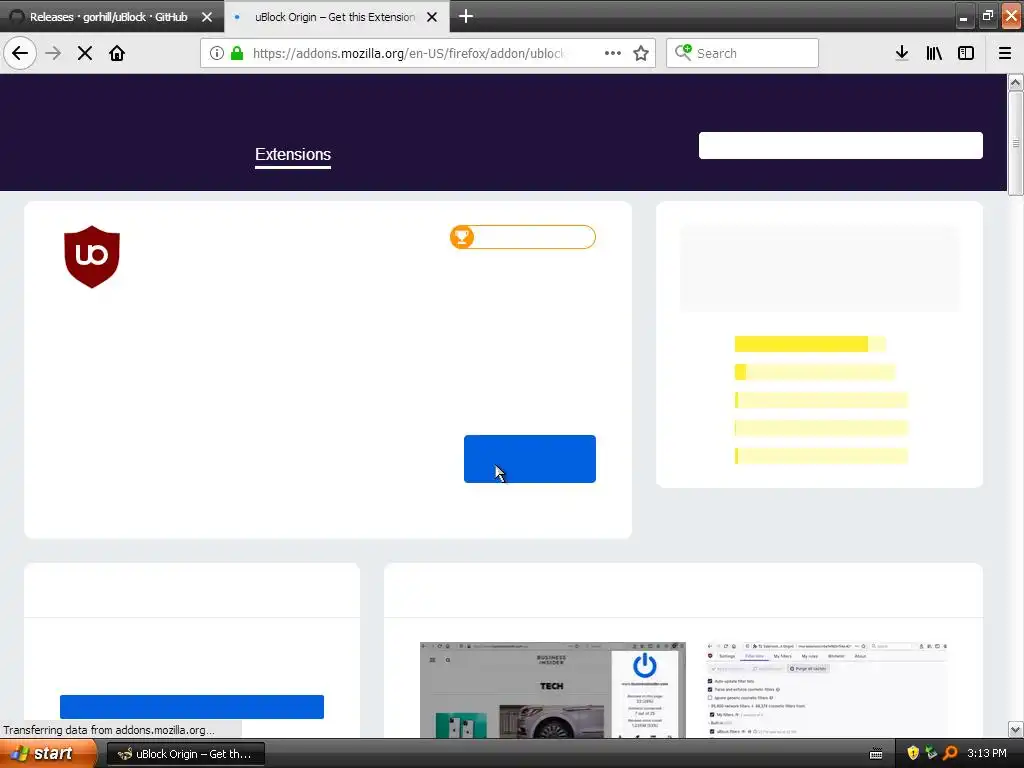This screenshot has height=768, width=1024.
Task: Select the four-star rating bar
Action: 814,372
